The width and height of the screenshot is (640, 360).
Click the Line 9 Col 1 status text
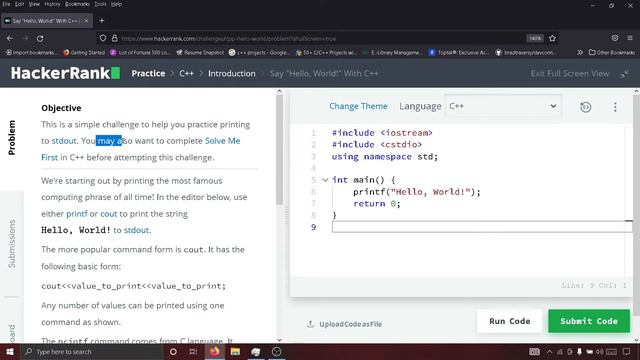[593, 285]
